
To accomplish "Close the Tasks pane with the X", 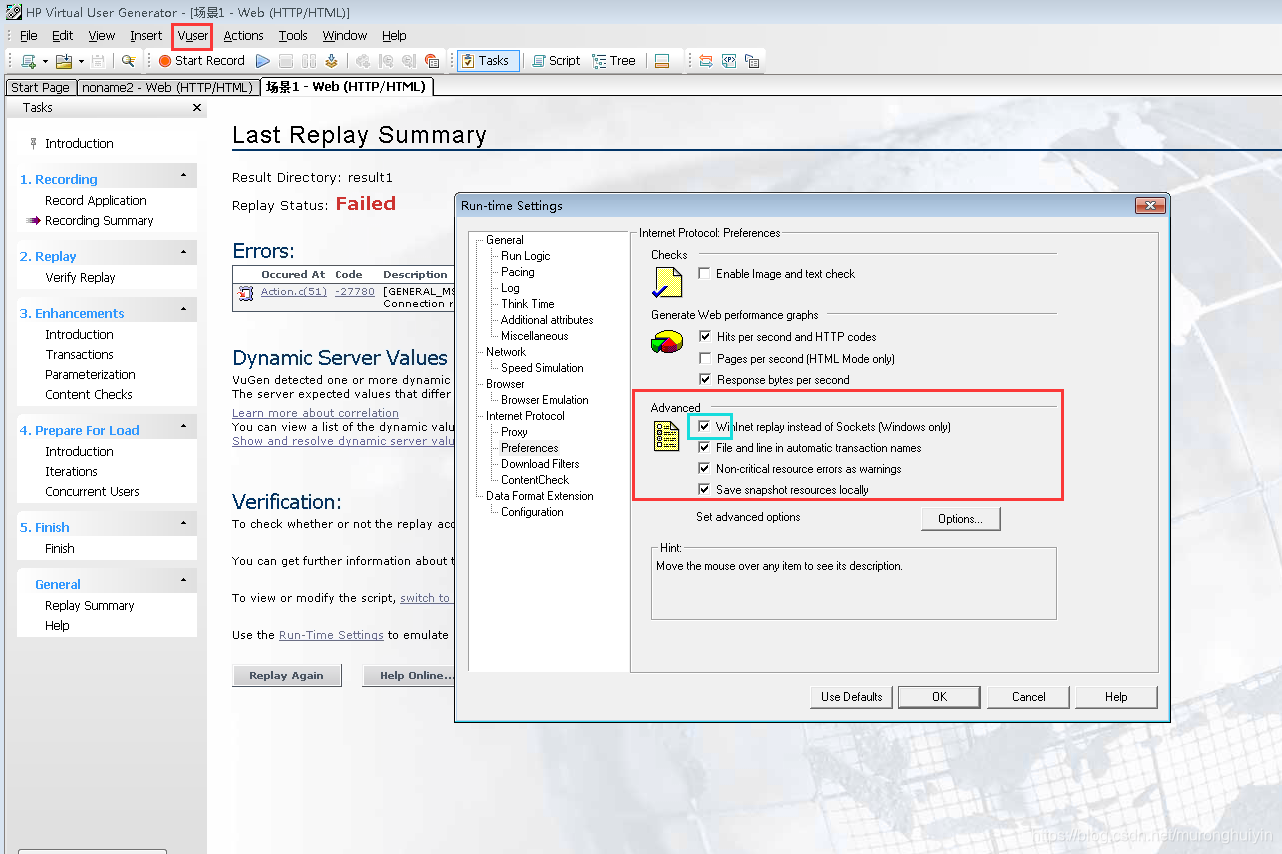I will coord(197,108).
